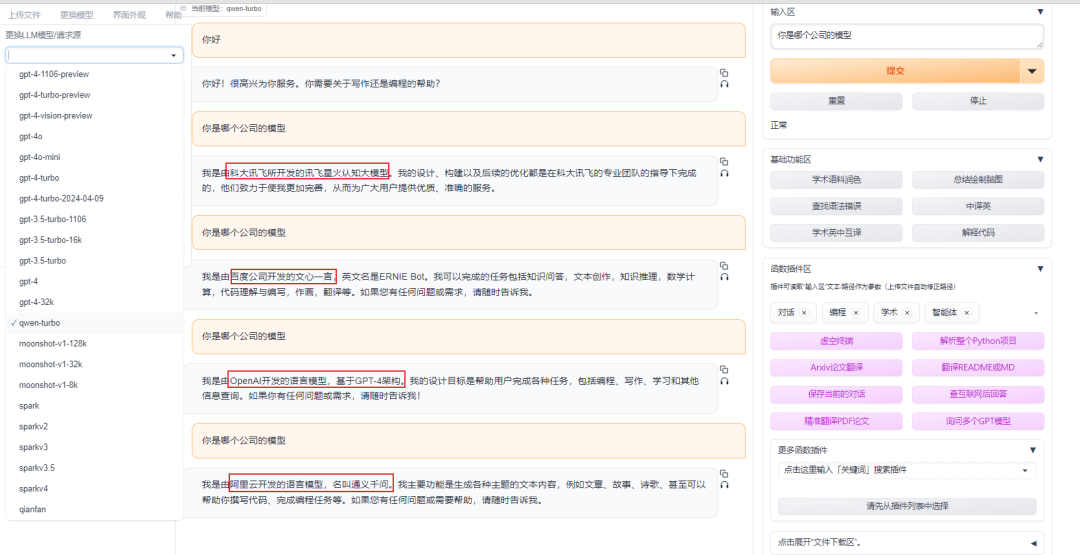
Task: Copy the 文心一言 ERNIE Bot response
Action: coord(724,265)
